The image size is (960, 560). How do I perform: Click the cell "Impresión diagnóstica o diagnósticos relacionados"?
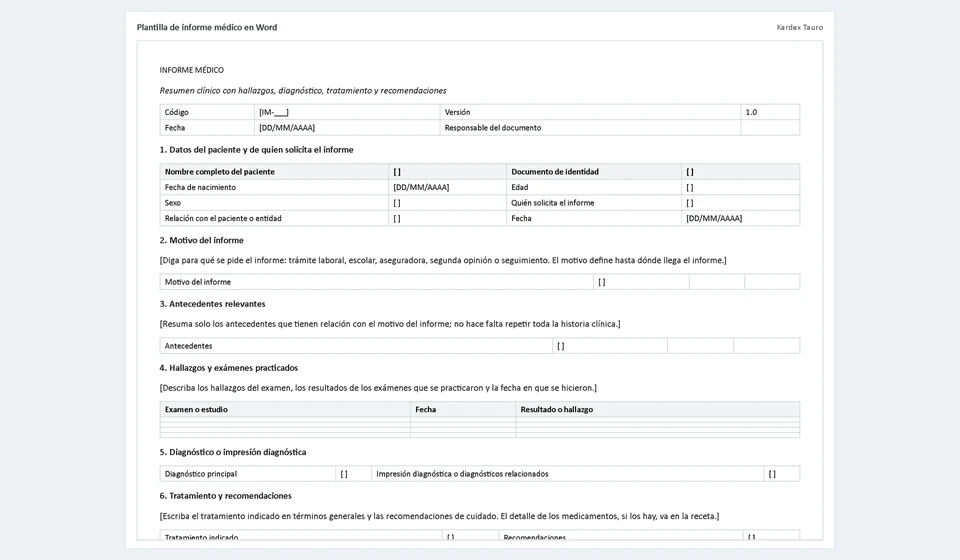(x=568, y=474)
